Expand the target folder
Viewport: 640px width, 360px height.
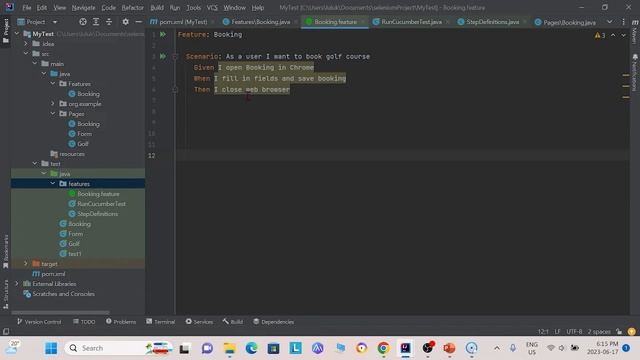[26, 264]
